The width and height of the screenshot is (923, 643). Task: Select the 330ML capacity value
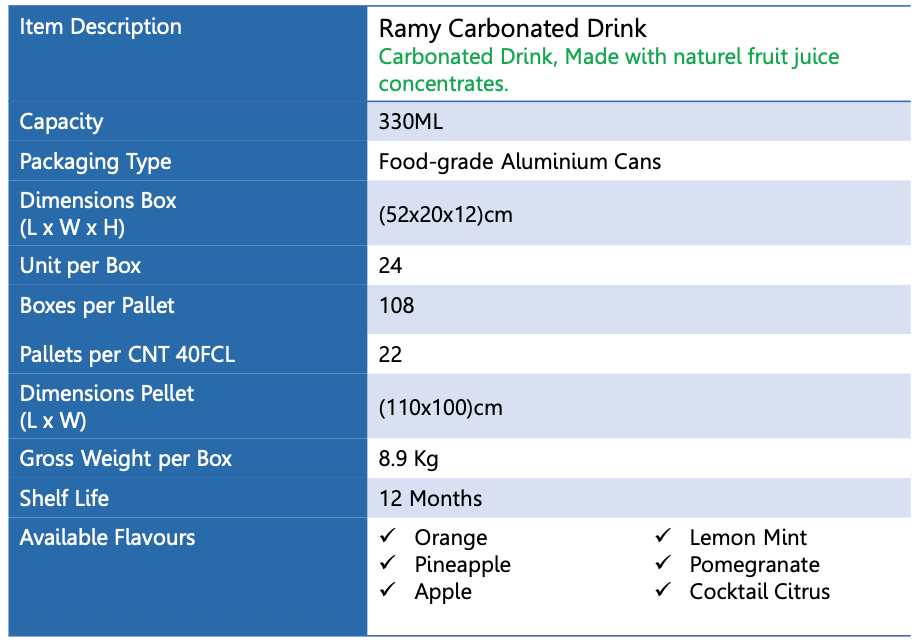(x=410, y=123)
